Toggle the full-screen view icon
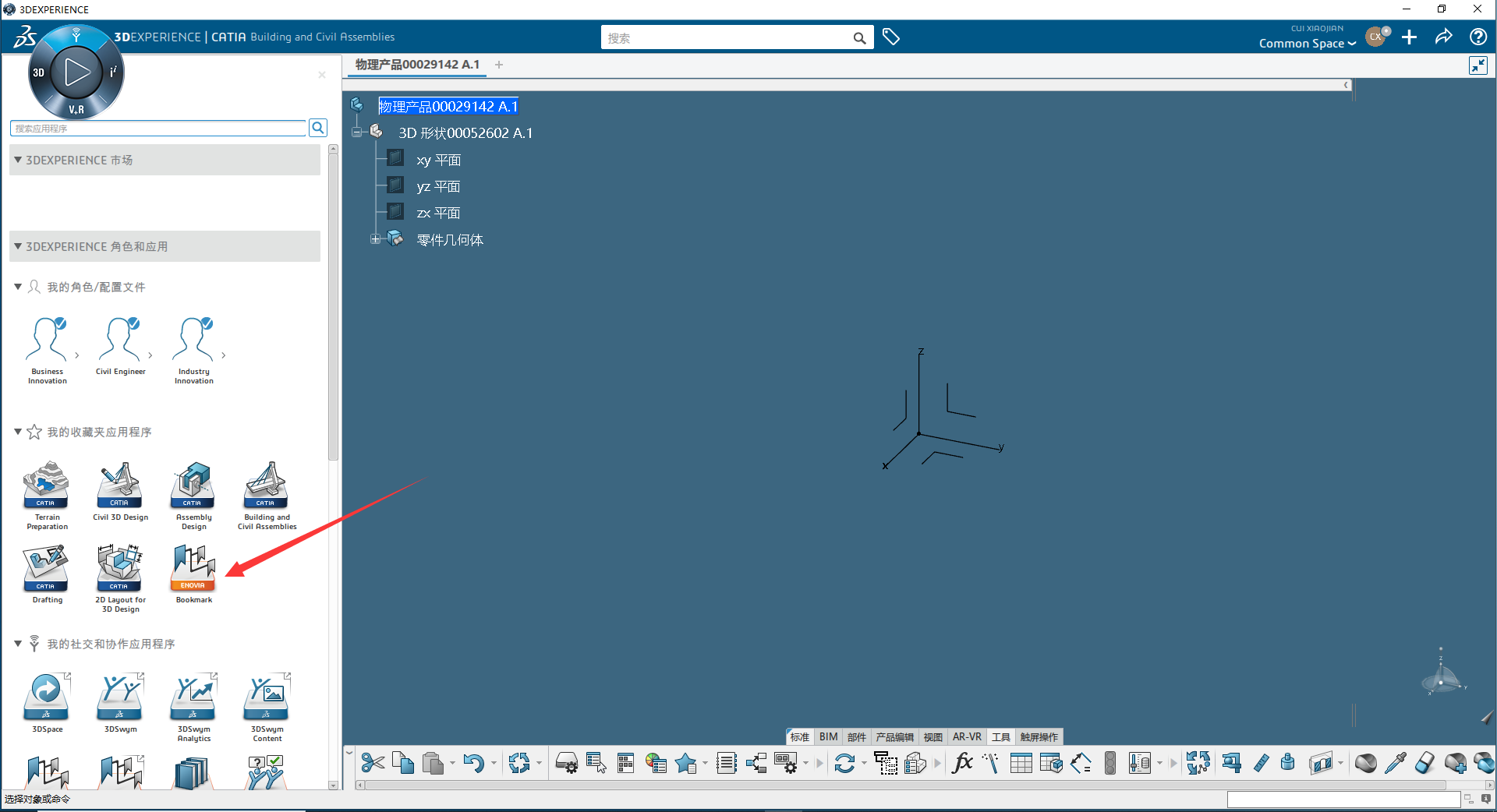Screen dimensions: 1497x812 [x=1478, y=65]
